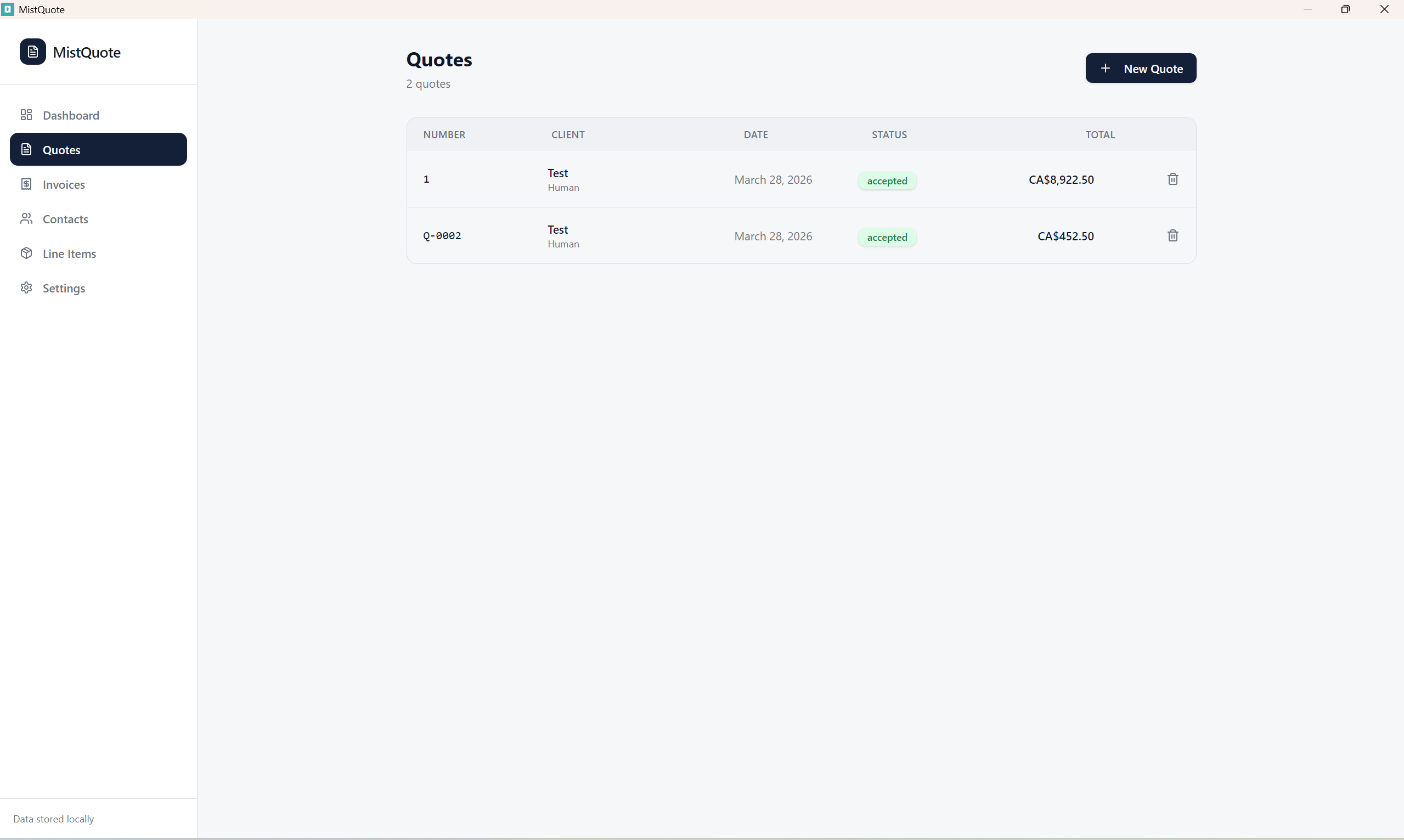1404x840 pixels.
Task: Delete quote number 1 with trash icon
Action: 1172,179
